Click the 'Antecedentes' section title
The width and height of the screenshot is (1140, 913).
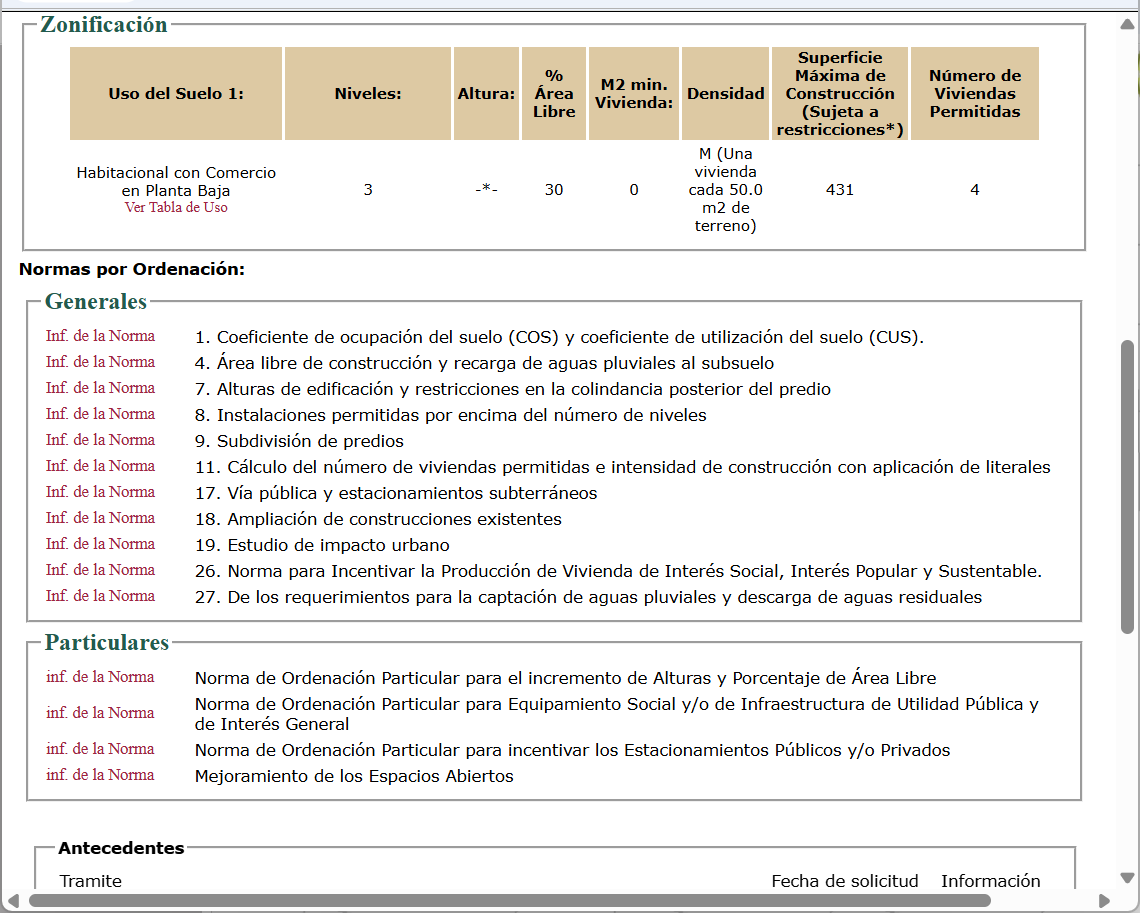pos(121,848)
